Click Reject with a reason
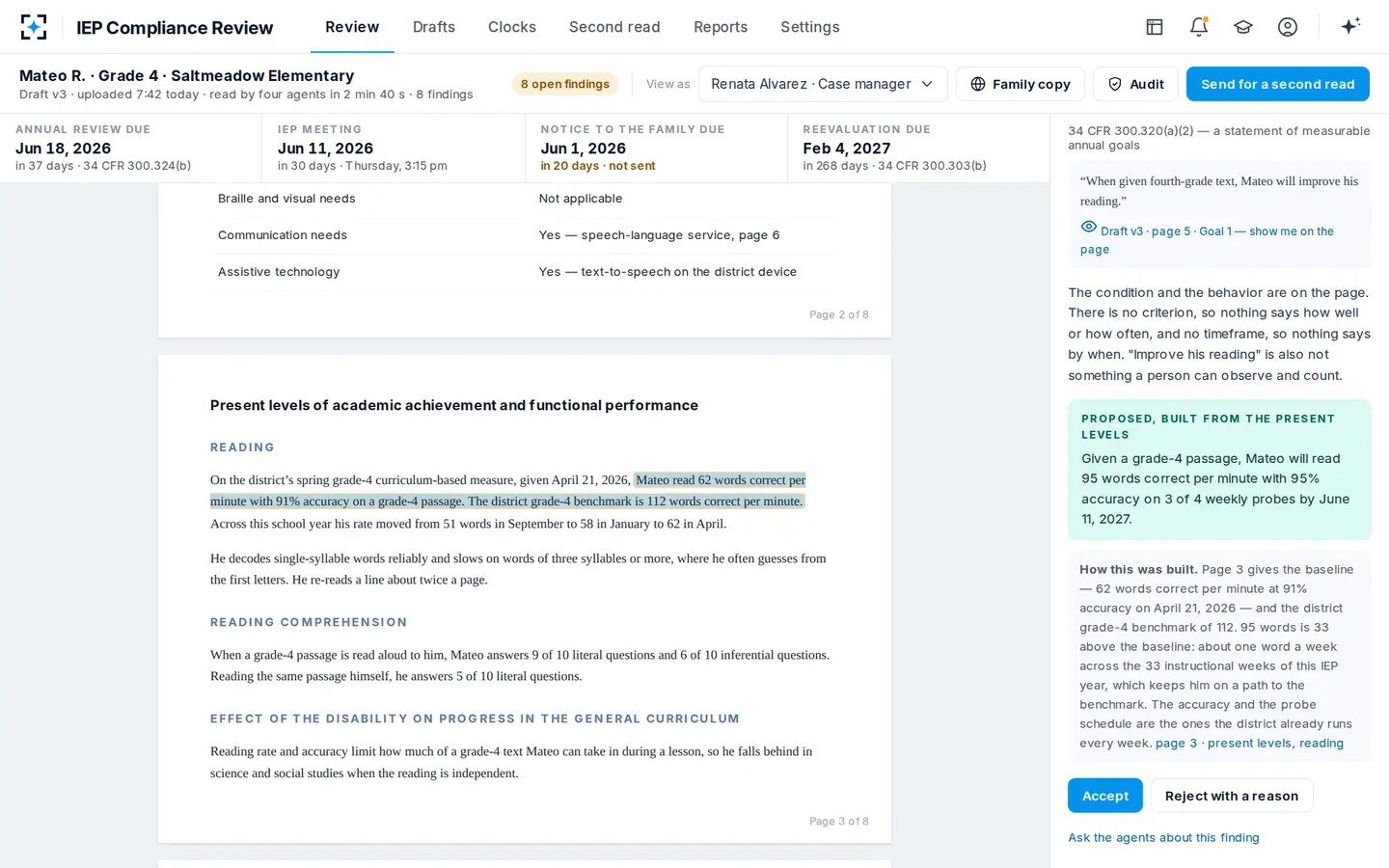The height and width of the screenshot is (868, 1389). click(x=1232, y=796)
